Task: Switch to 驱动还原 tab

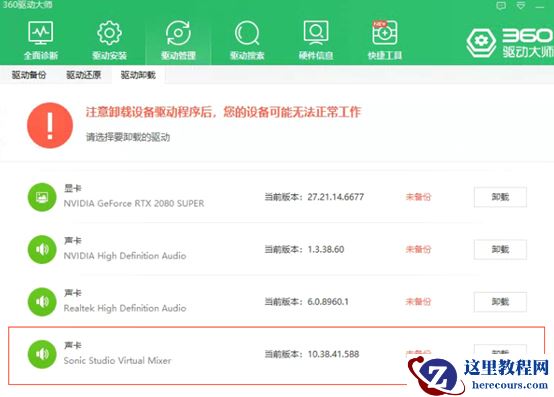Action: tap(84, 75)
